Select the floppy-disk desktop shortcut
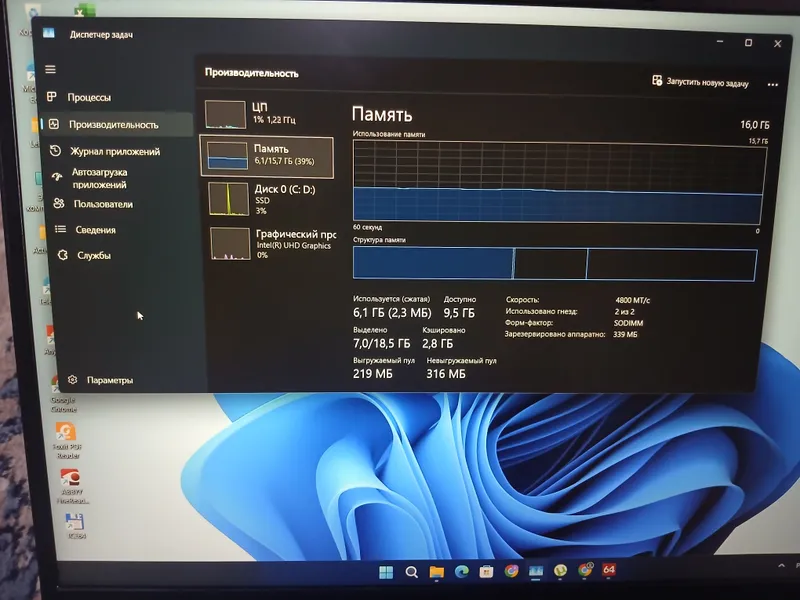The image size is (800, 600). click(x=75, y=526)
